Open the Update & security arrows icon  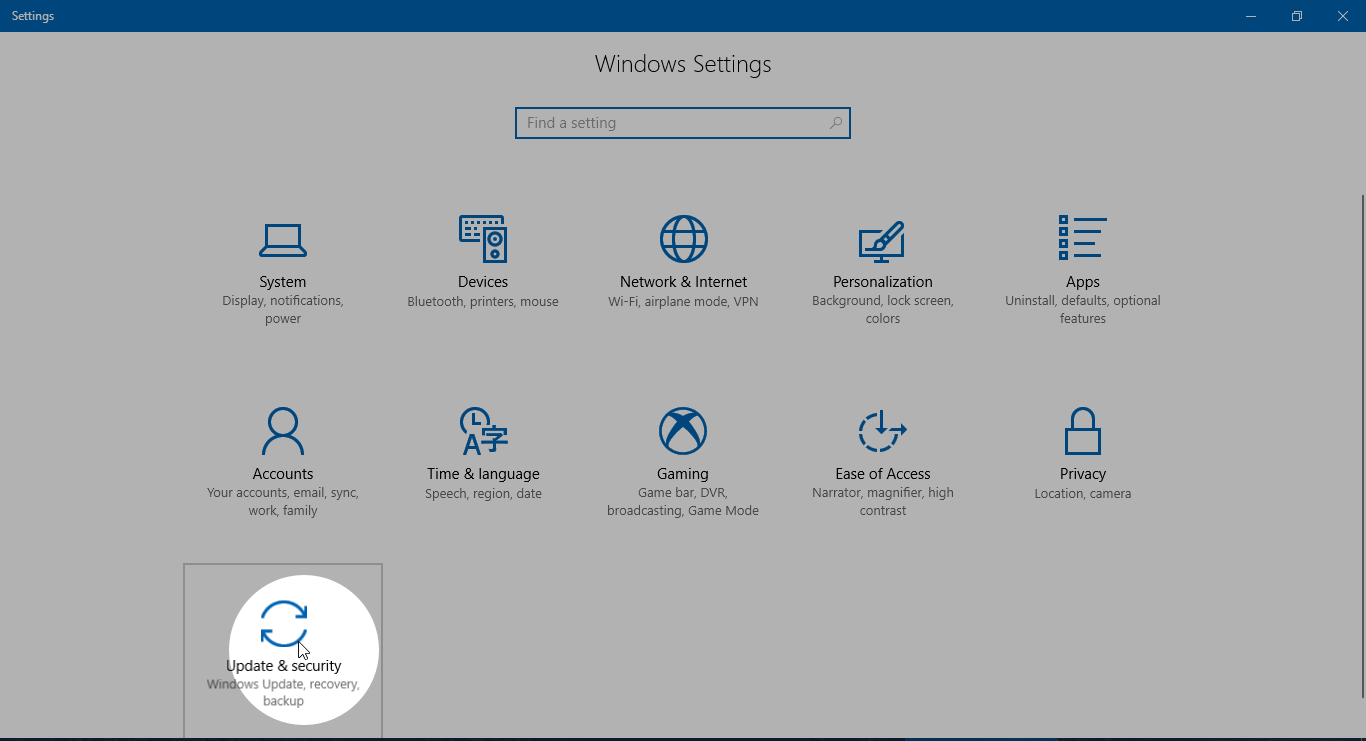pyautogui.click(x=284, y=623)
